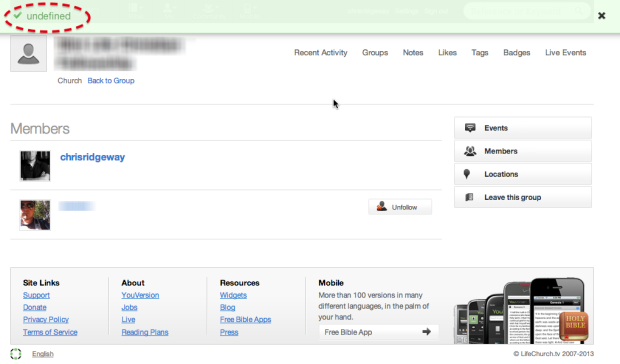Click the Locations pin icon
Viewport: 620px width, 364px height.
(467, 174)
